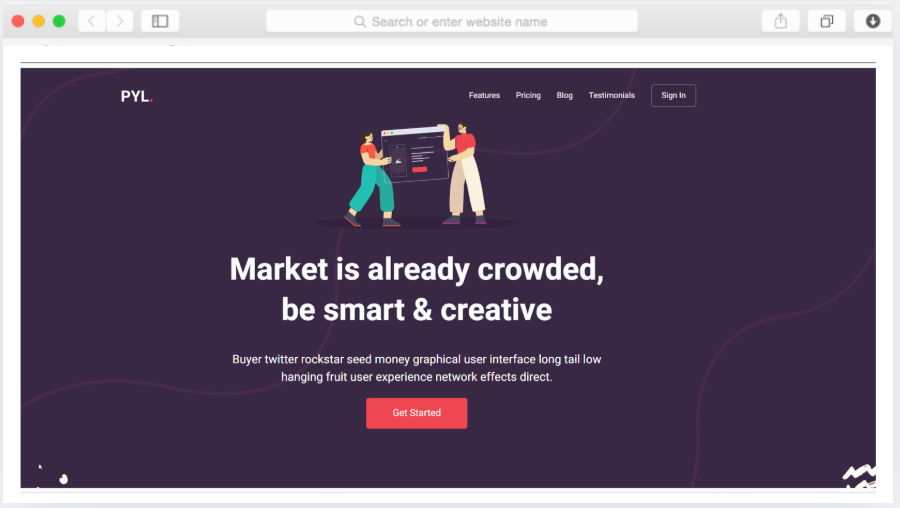The image size is (900, 508).
Task: Toggle the sidebar panel icon
Action: 160,21
